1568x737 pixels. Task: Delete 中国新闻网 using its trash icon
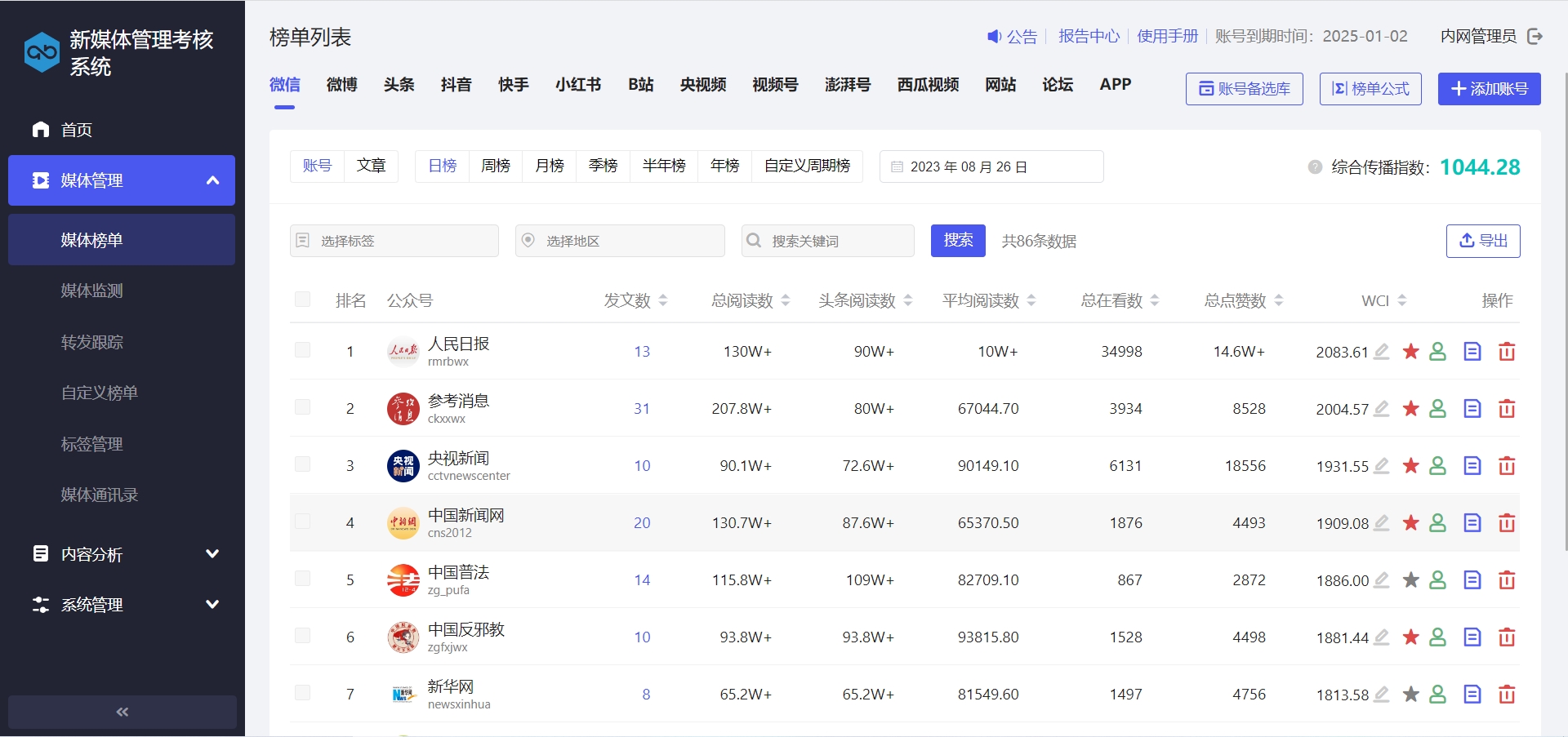pyautogui.click(x=1507, y=523)
